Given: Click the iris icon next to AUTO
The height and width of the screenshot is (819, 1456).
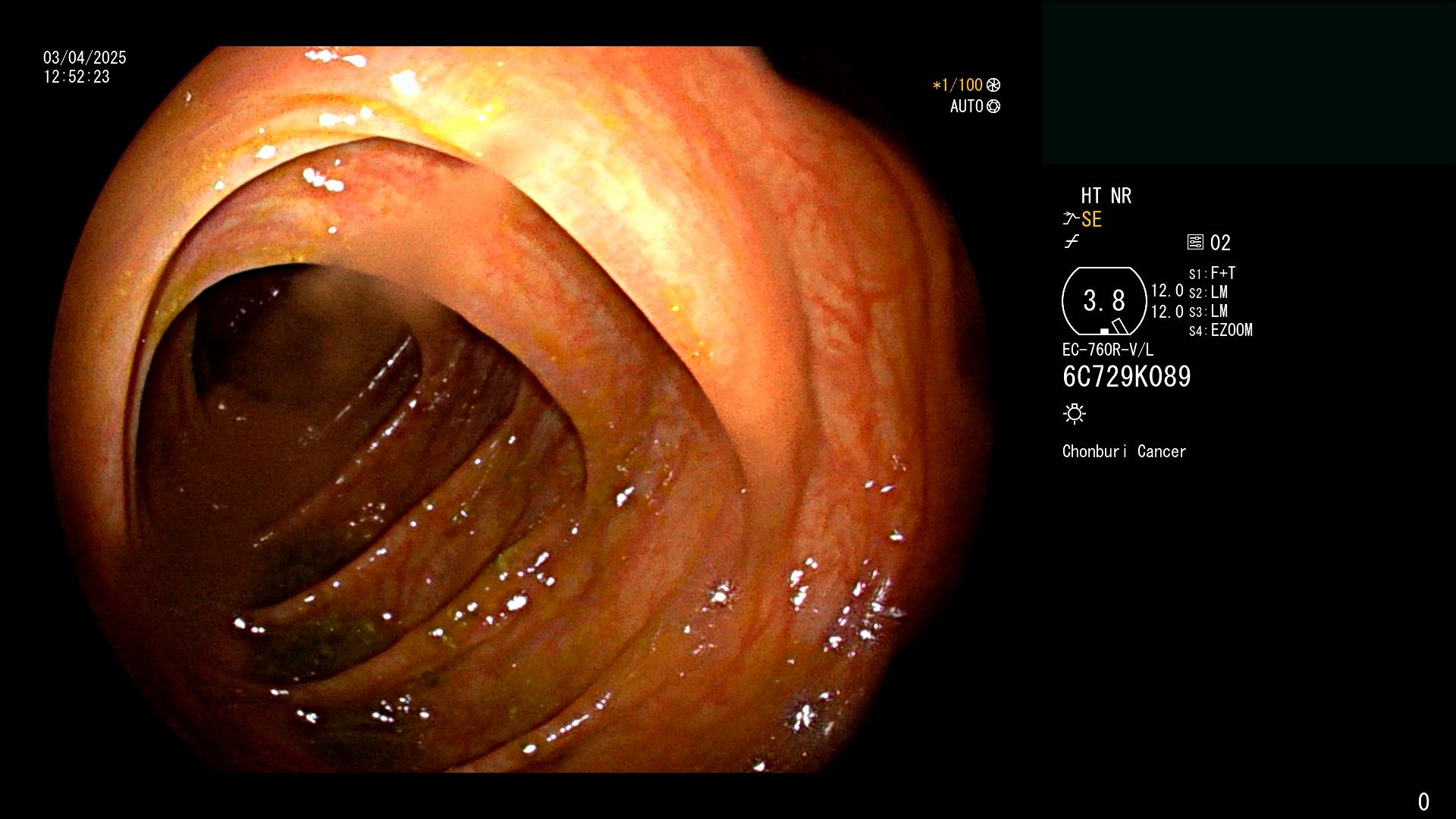Looking at the screenshot, I should coord(993,106).
